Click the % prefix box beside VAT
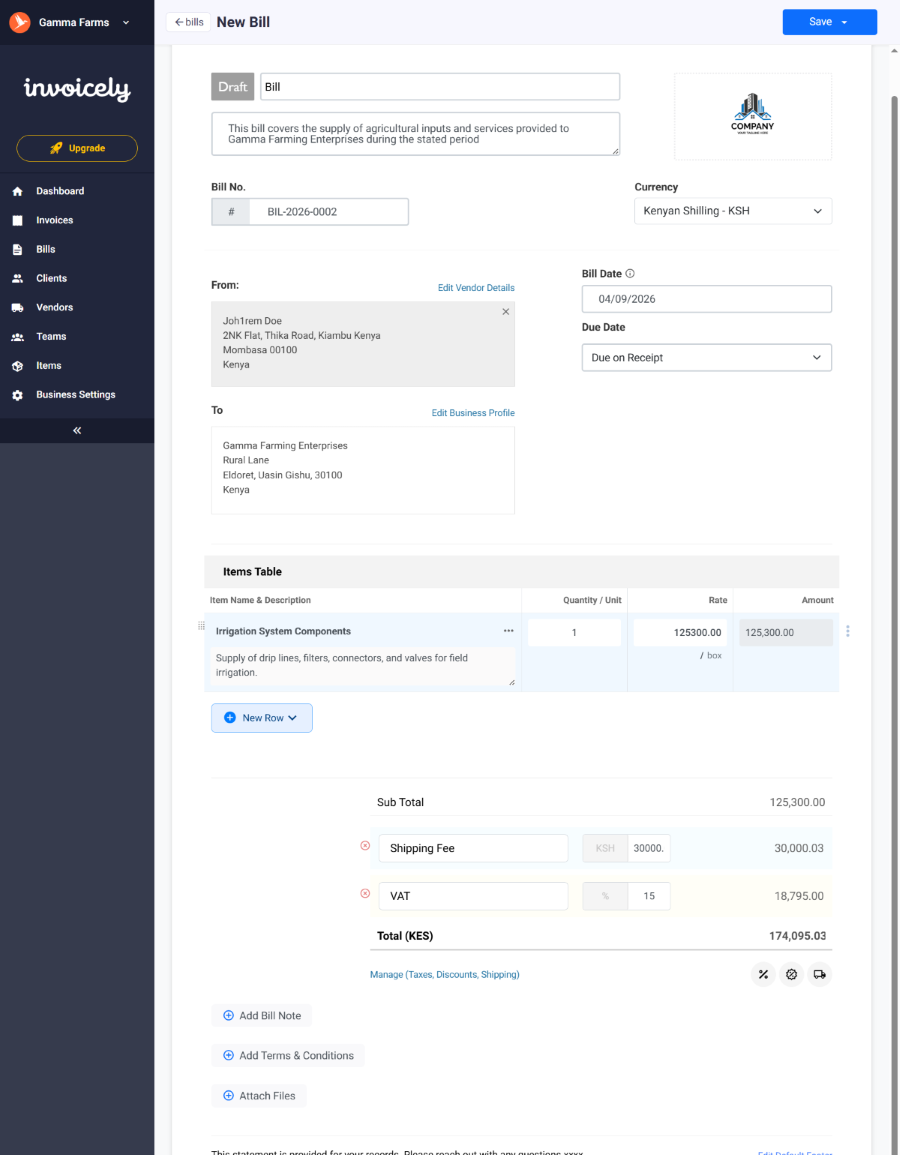 [x=605, y=896]
